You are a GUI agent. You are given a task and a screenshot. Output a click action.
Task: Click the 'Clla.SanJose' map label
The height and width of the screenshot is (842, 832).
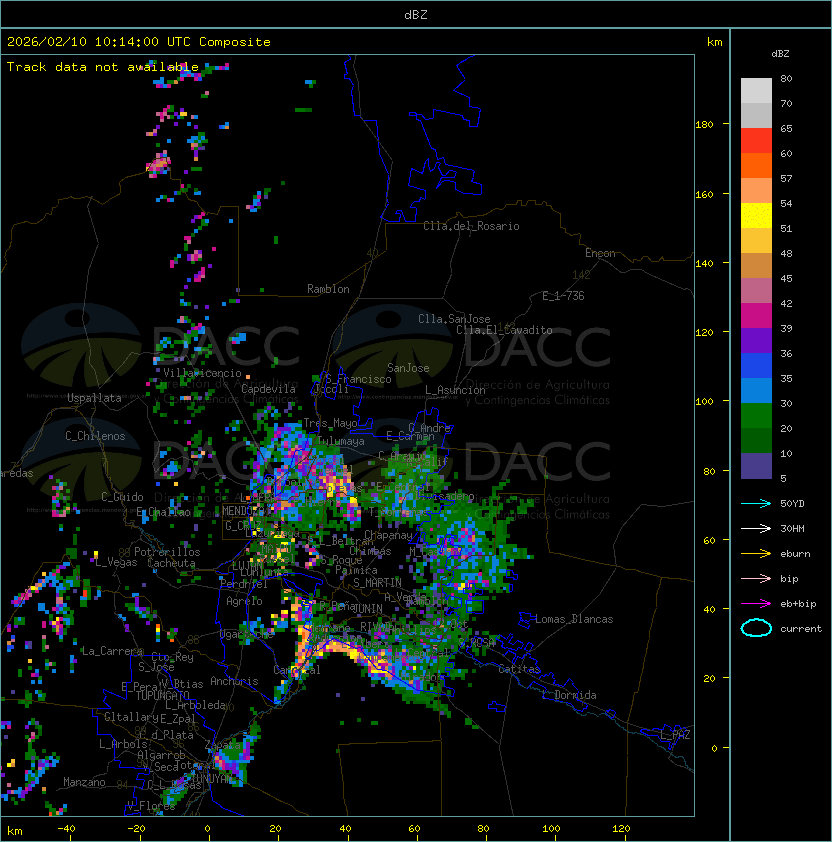pos(454,319)
